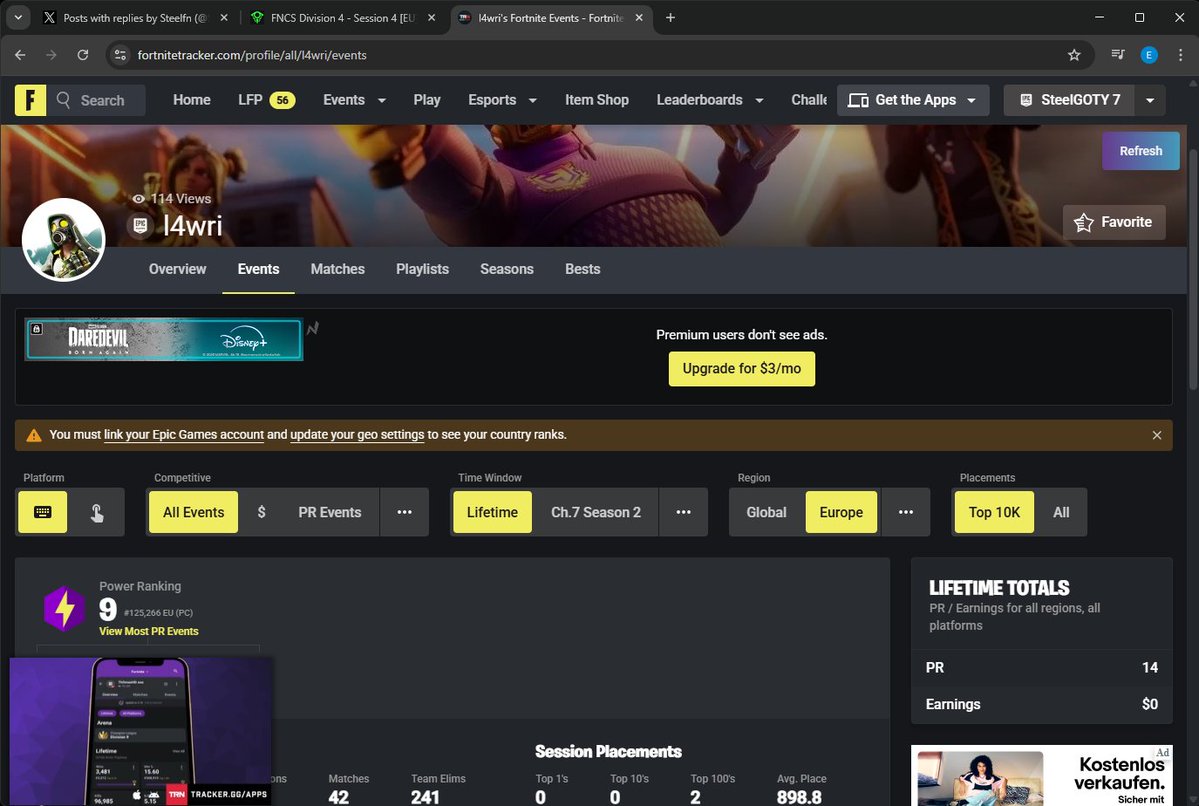
Task: Select All Events competitive filter
Action: pos(193,512)
